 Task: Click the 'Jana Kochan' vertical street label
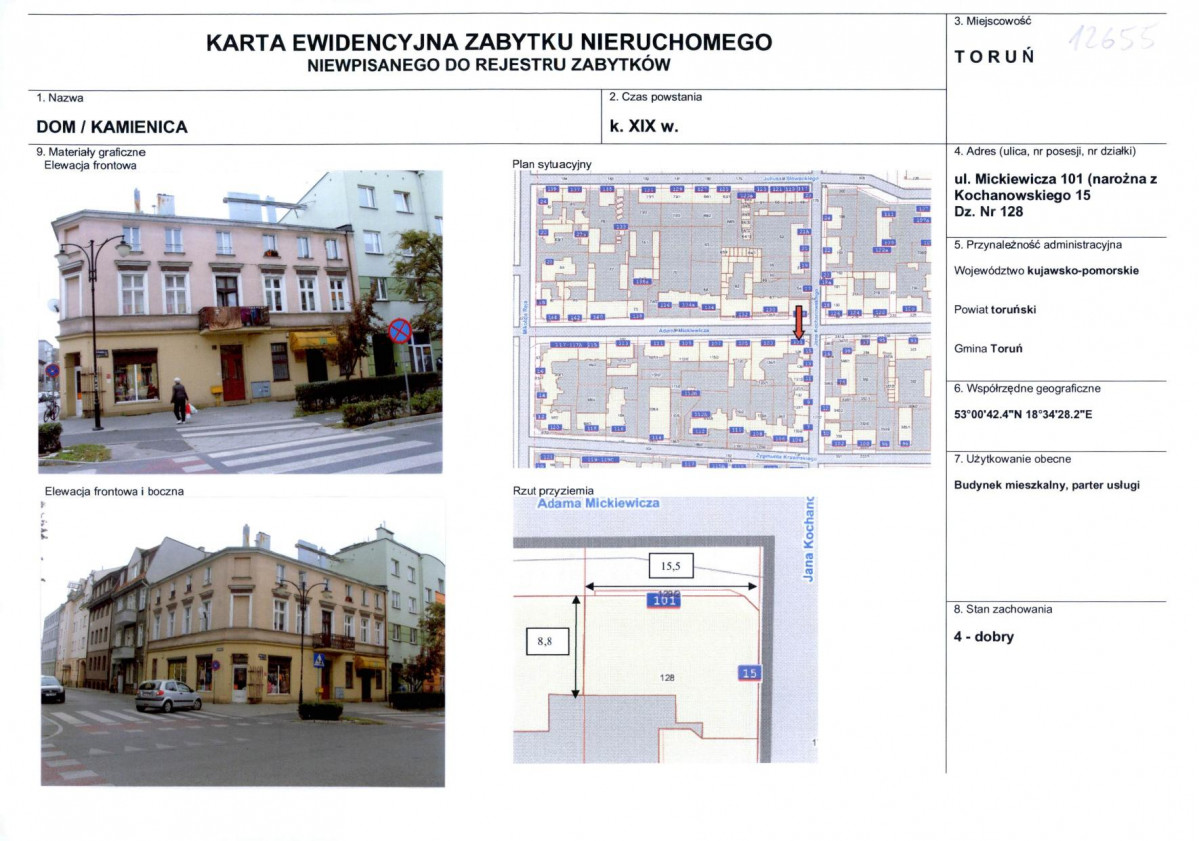[x=809, y=539]
